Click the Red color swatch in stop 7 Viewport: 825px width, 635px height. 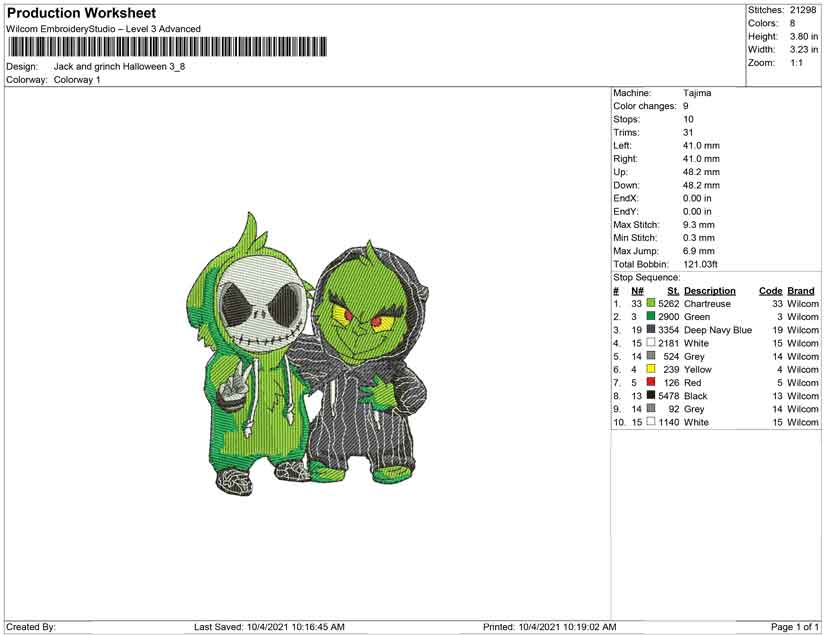[x=651, y=382]
